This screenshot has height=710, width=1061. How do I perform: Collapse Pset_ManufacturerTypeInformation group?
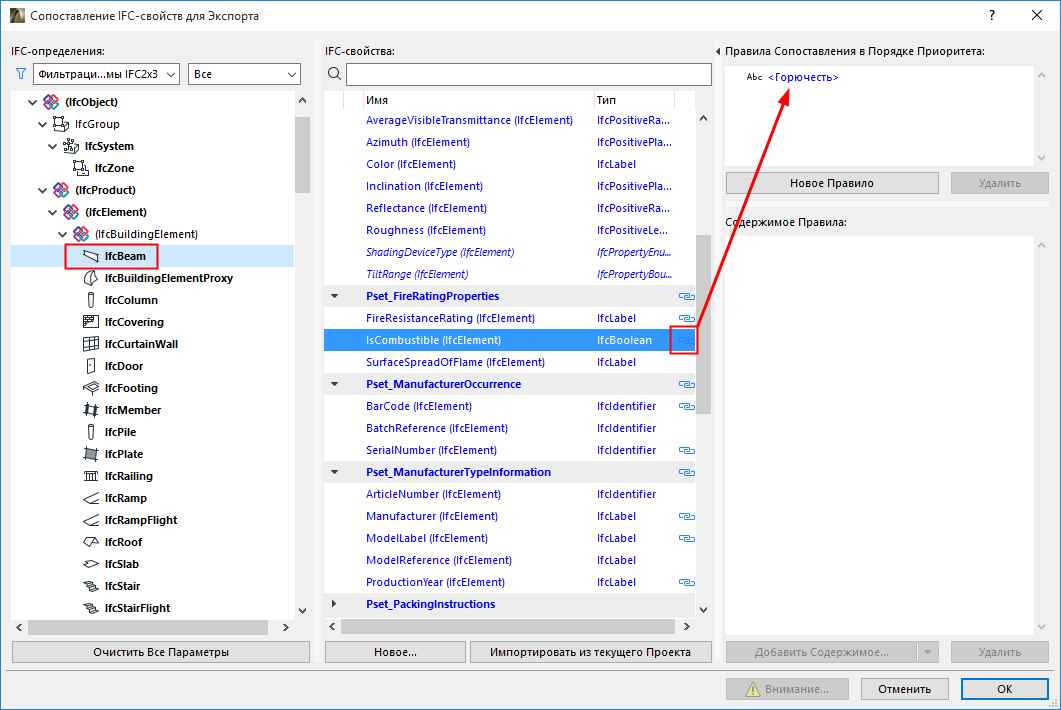click(x=334, y=472)
